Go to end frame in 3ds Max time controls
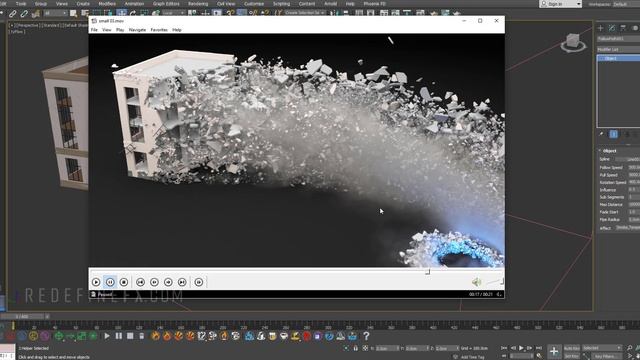Viewport: 640px width, 360px height. click(539, 348)
